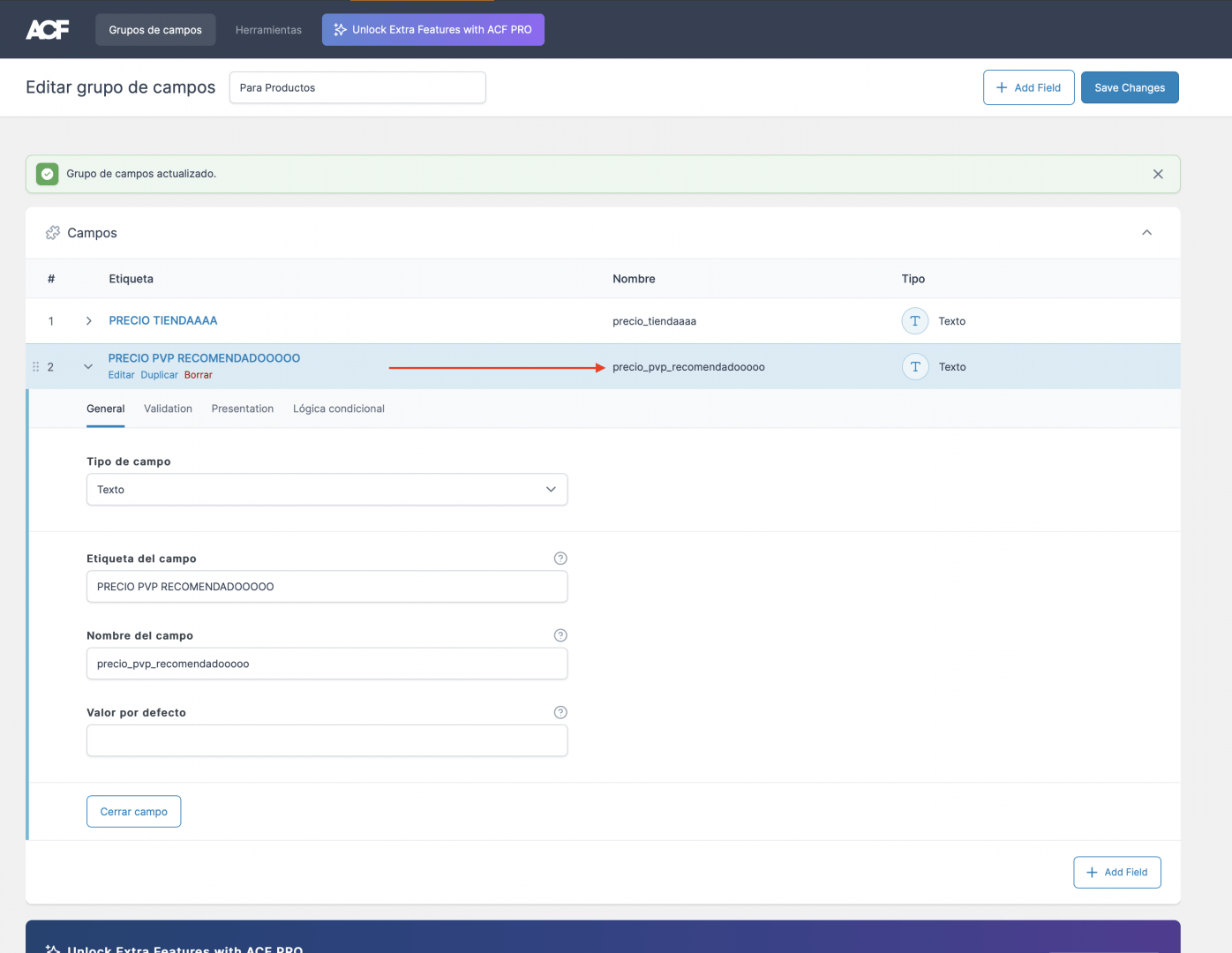Viewport: 1232px width, 953px height.
Task: Open Herramientas menu
Action: pyautogui.click(x=268, y=30)
